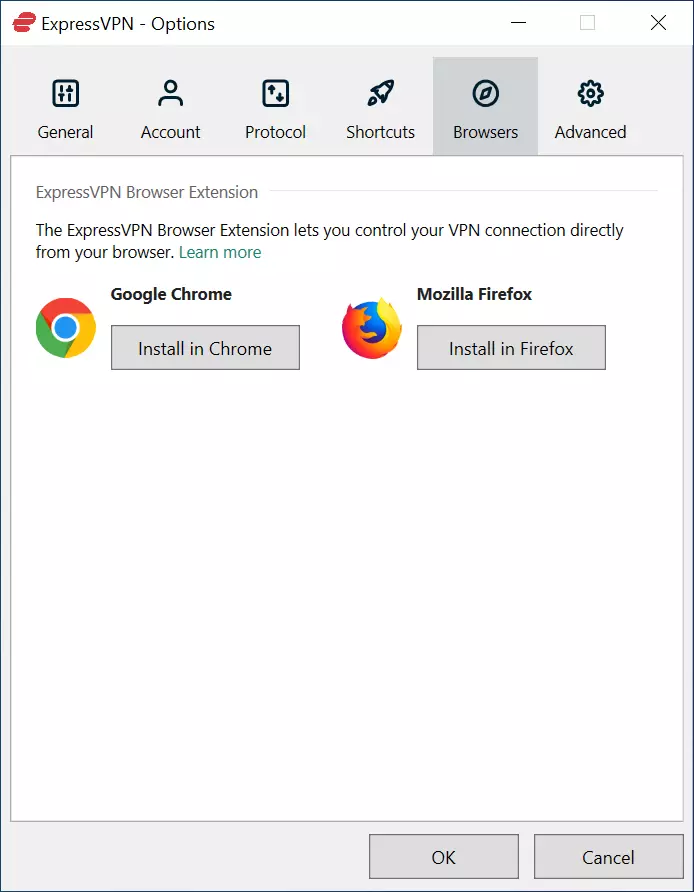Select the Protocol tab text label
Image resolution: width=694 pixels, height=892 pixels.
[x=275, y=132]
